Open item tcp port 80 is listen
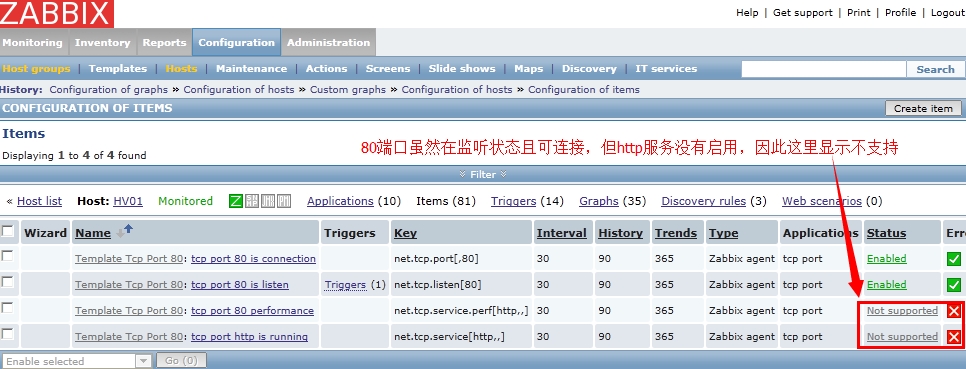 [x=240, y=285]
